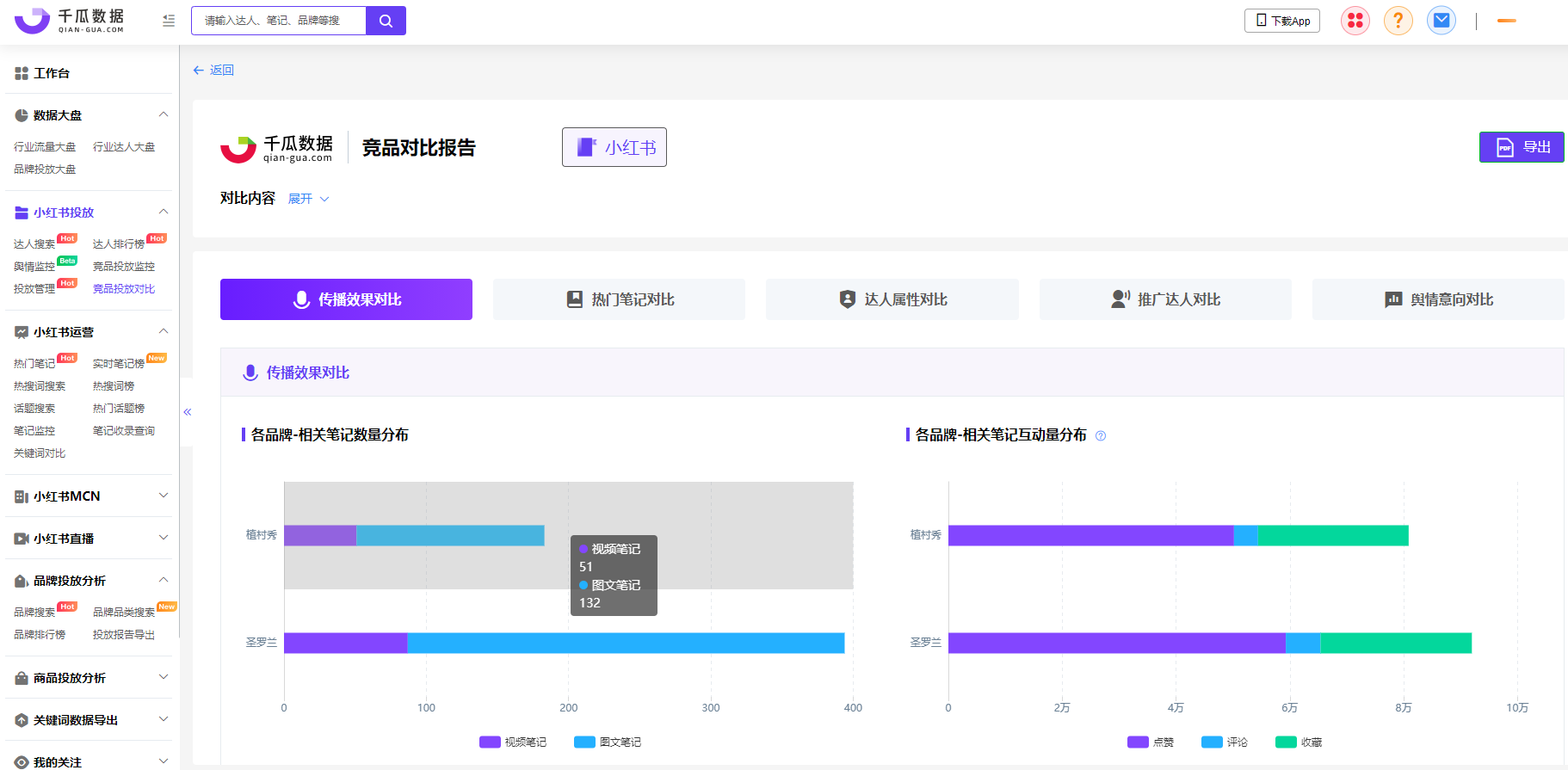Open 品牌品类搜索 in sidebar
The height and width of the screenshot is (770, 1568).
click(124, 613)
